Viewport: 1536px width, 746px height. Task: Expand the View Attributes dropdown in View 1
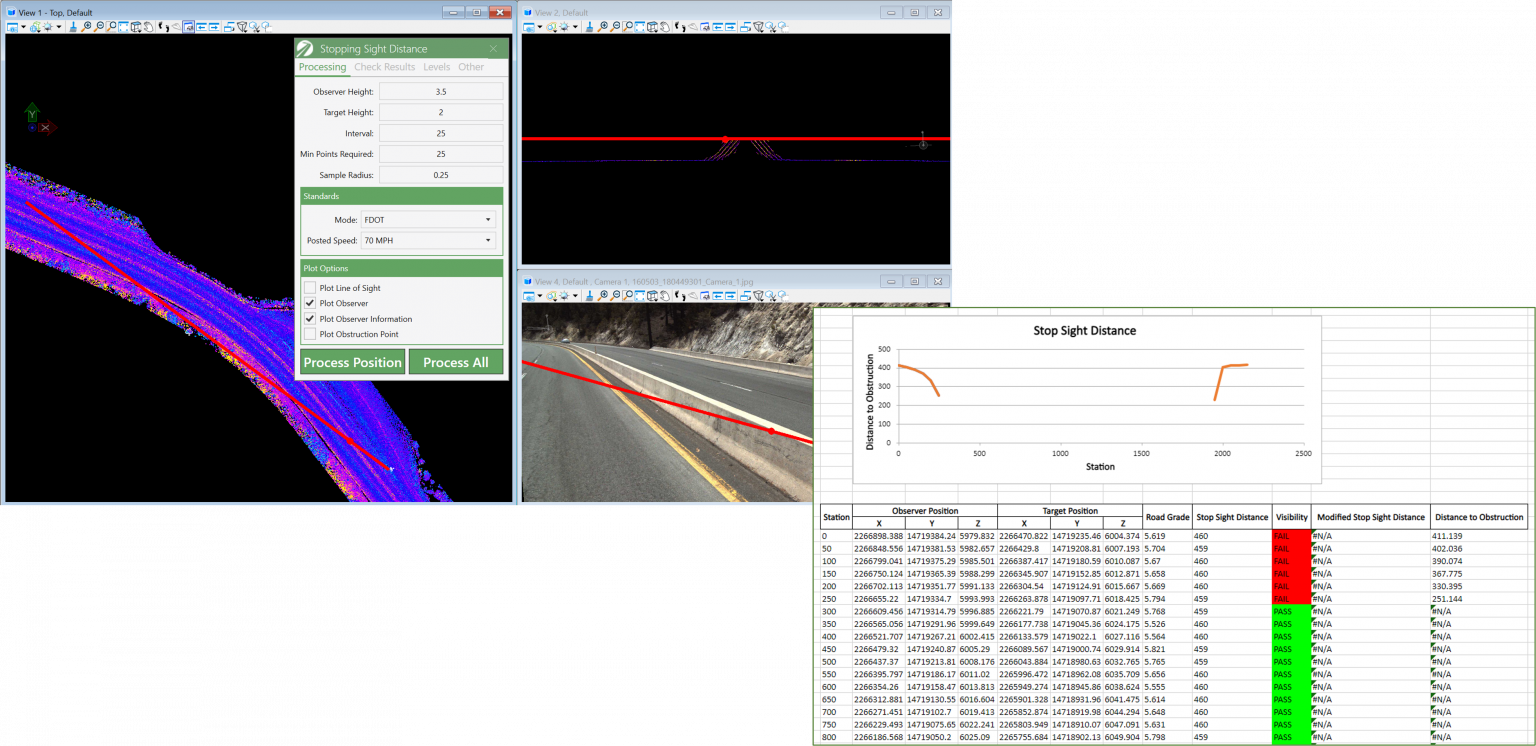tap(24, 27)
